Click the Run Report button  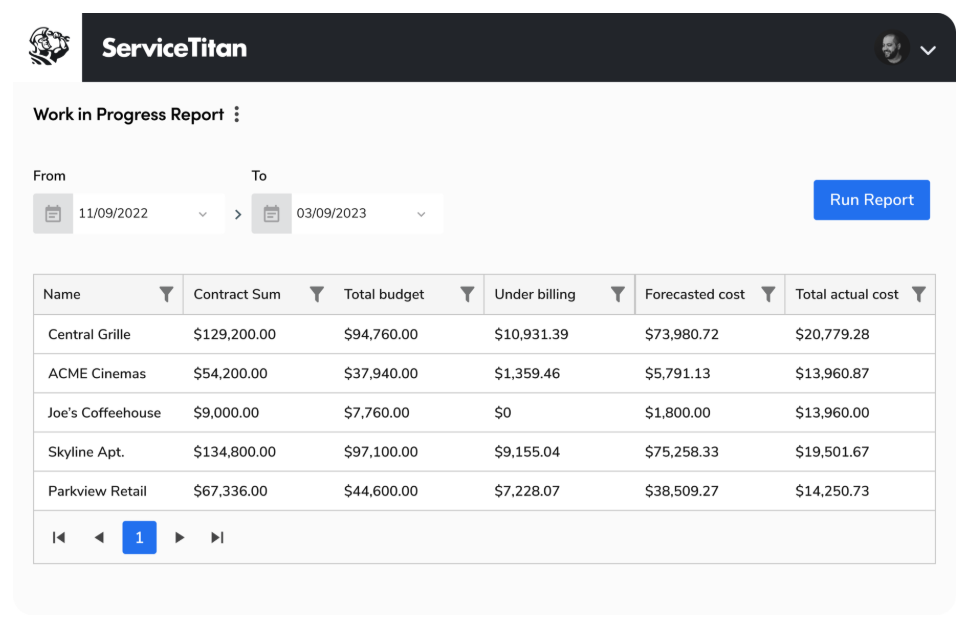point(871,200)
